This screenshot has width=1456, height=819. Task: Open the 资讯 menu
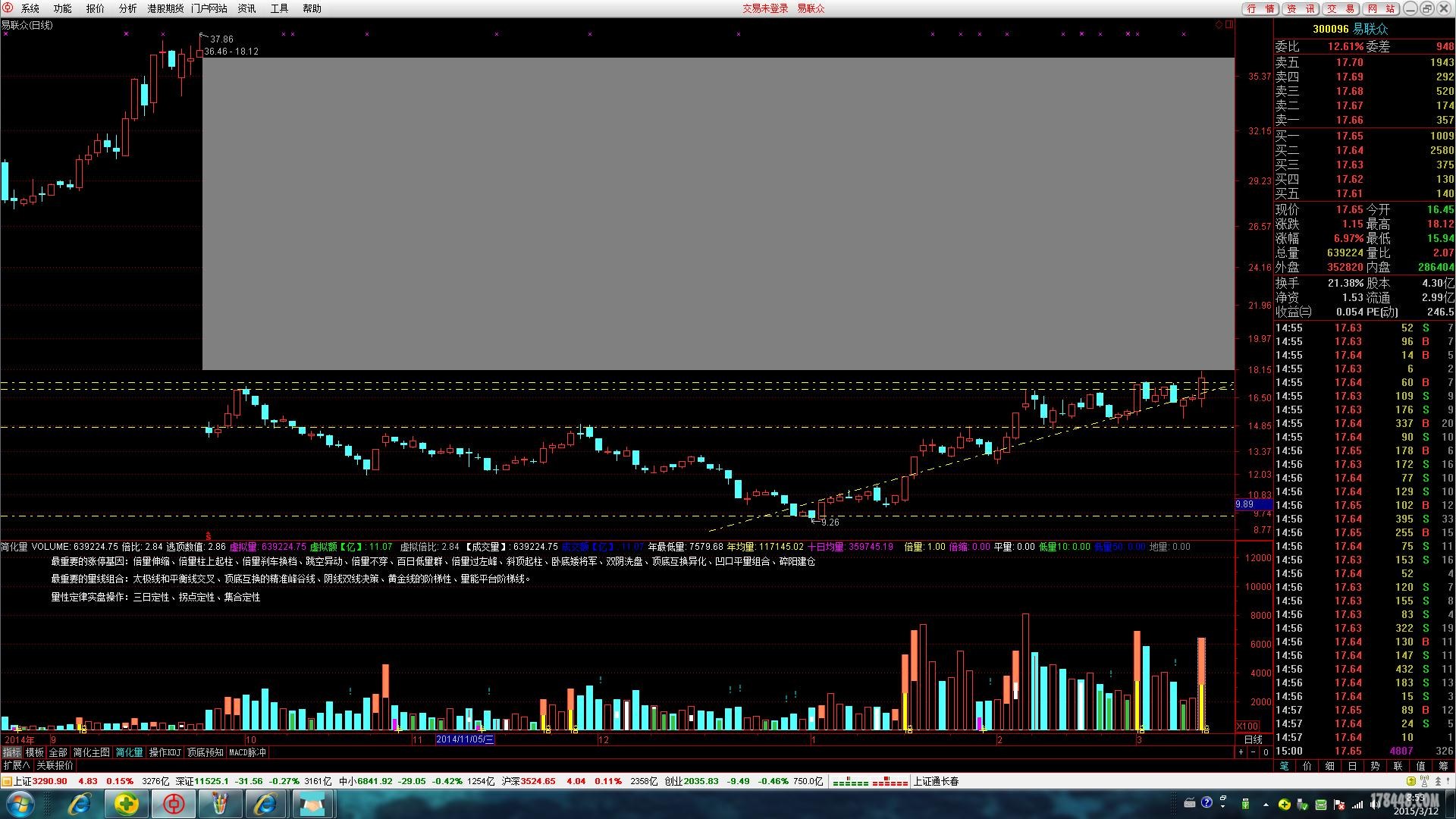pos(247,8)
